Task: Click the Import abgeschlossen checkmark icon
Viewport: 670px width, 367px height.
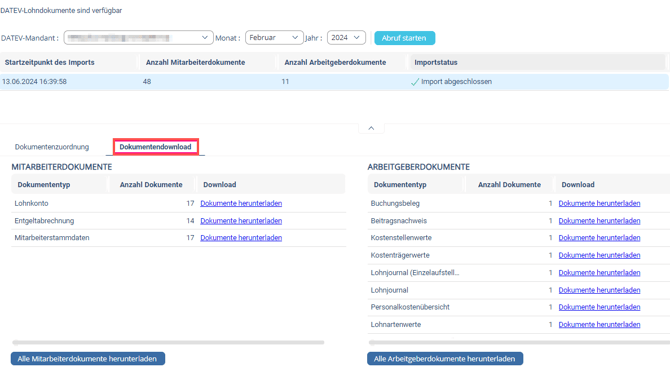Action: (x=414, y=82)
